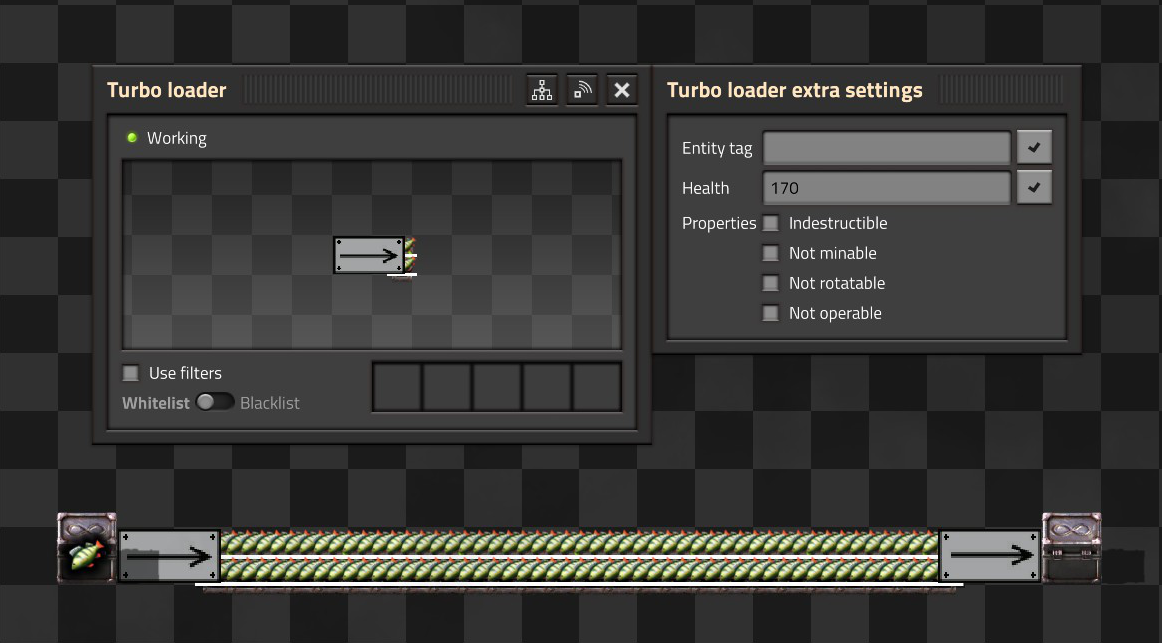Close the Turbo loader window
The width and height of the screenshot is (1162, 643).
(622, 90)
